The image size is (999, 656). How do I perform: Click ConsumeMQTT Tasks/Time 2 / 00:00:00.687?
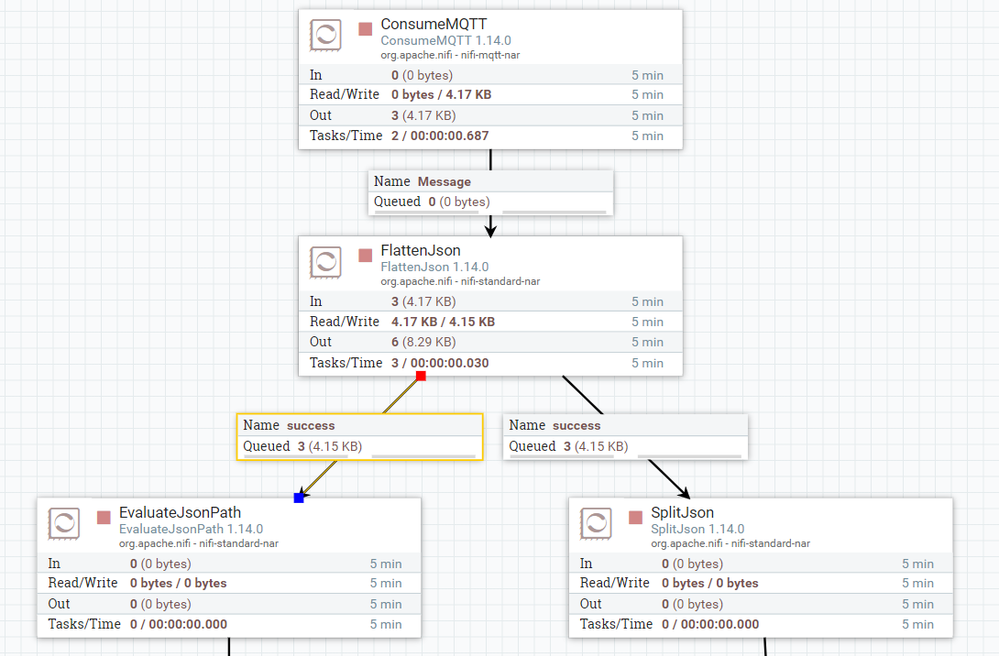pos(440,136)
